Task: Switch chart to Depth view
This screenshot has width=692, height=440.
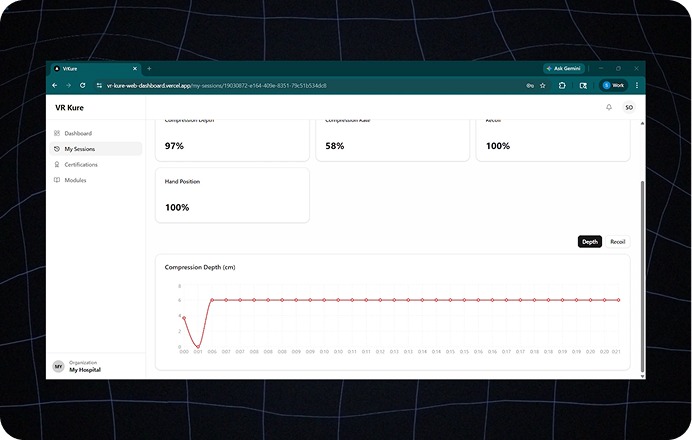Action: 590,242
